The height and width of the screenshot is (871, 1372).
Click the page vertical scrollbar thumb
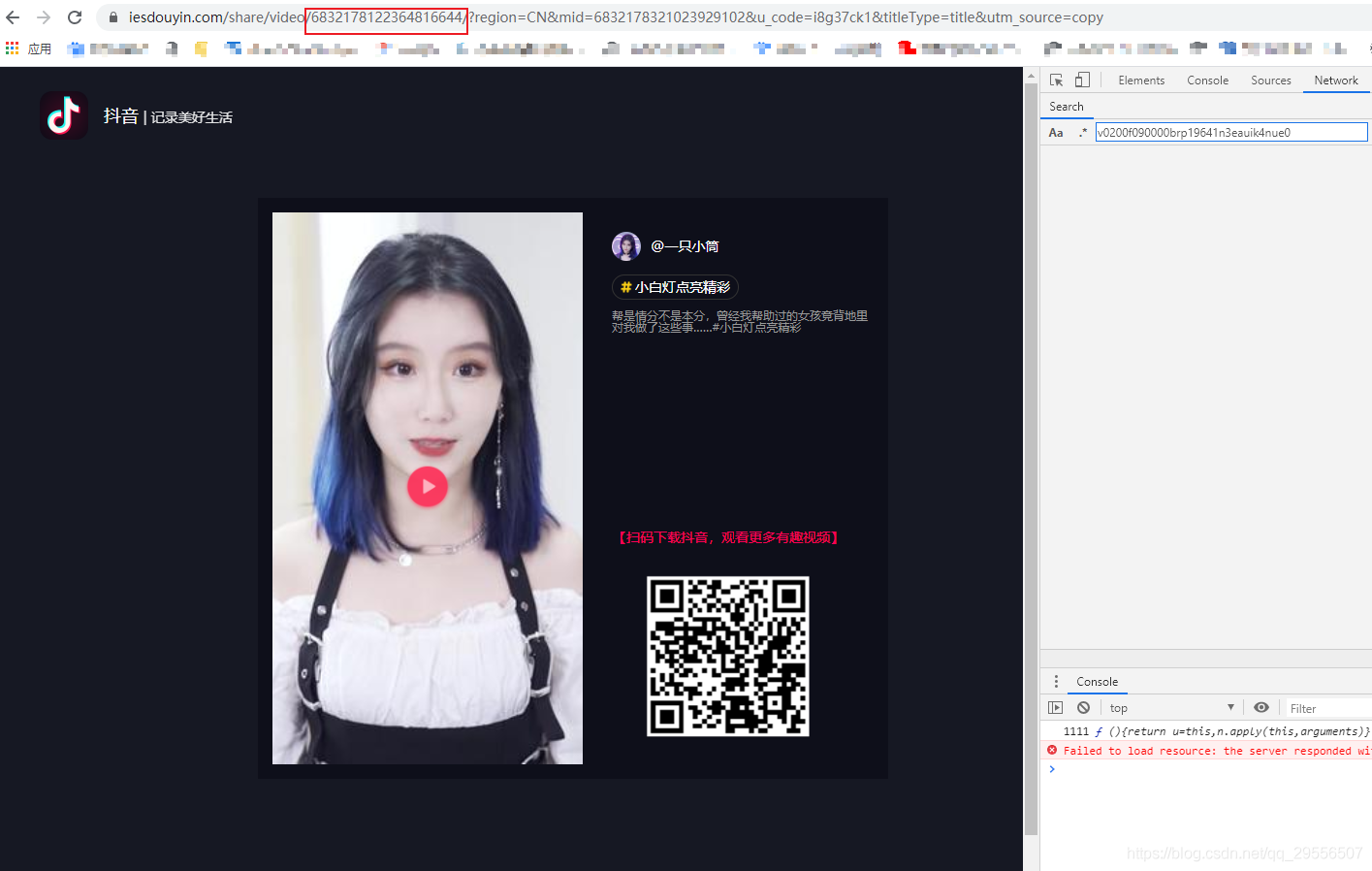pyautogui.click(x=1031, y=459)
